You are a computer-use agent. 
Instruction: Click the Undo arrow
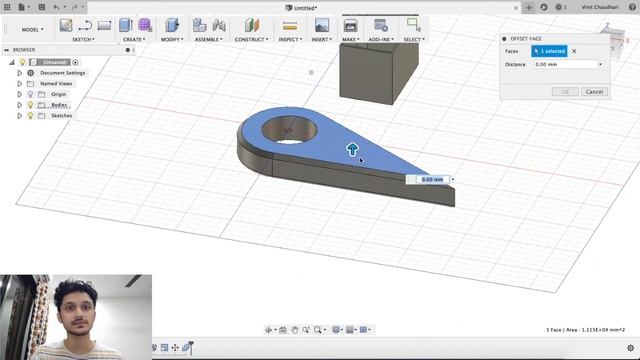pos(56,7)
